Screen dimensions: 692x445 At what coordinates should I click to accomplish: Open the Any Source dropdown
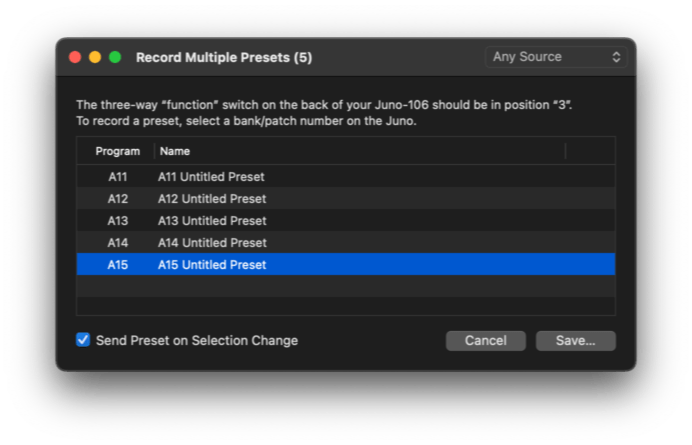pos(556,57)
